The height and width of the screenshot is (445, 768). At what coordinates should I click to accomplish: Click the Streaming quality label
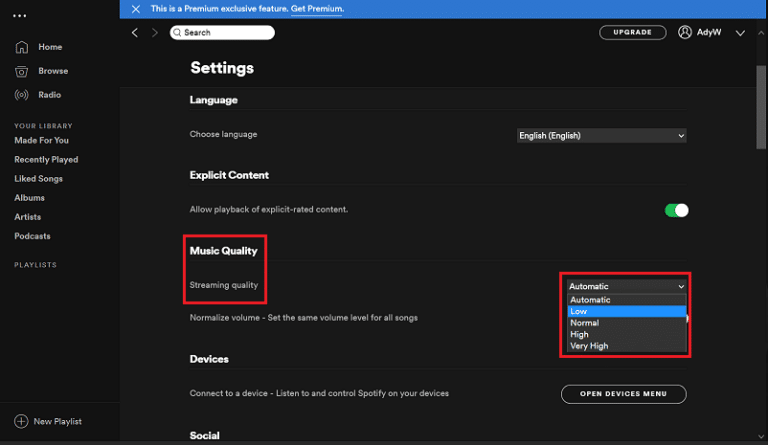tap(223, 285)
